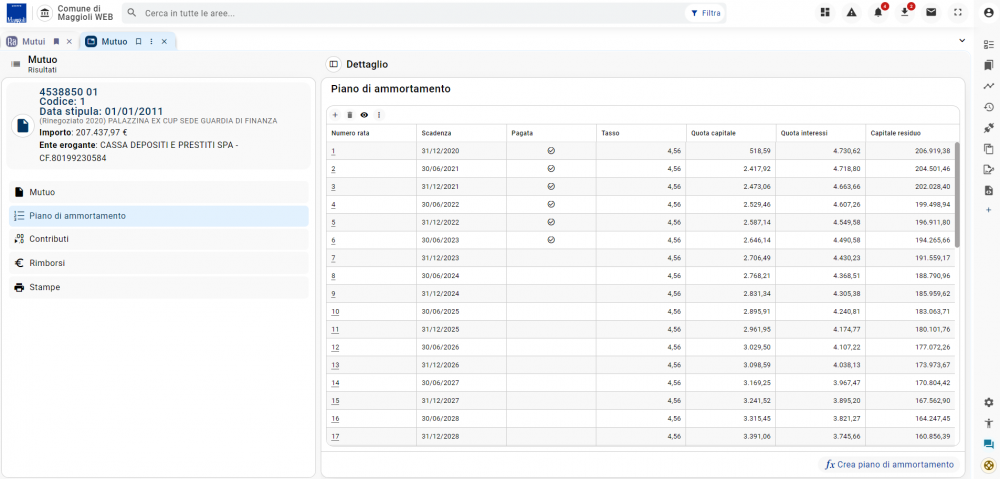This screenshot has height=479, width=1000.
Task: Open the document edit icon in sidebar
Action: (989, 170)
